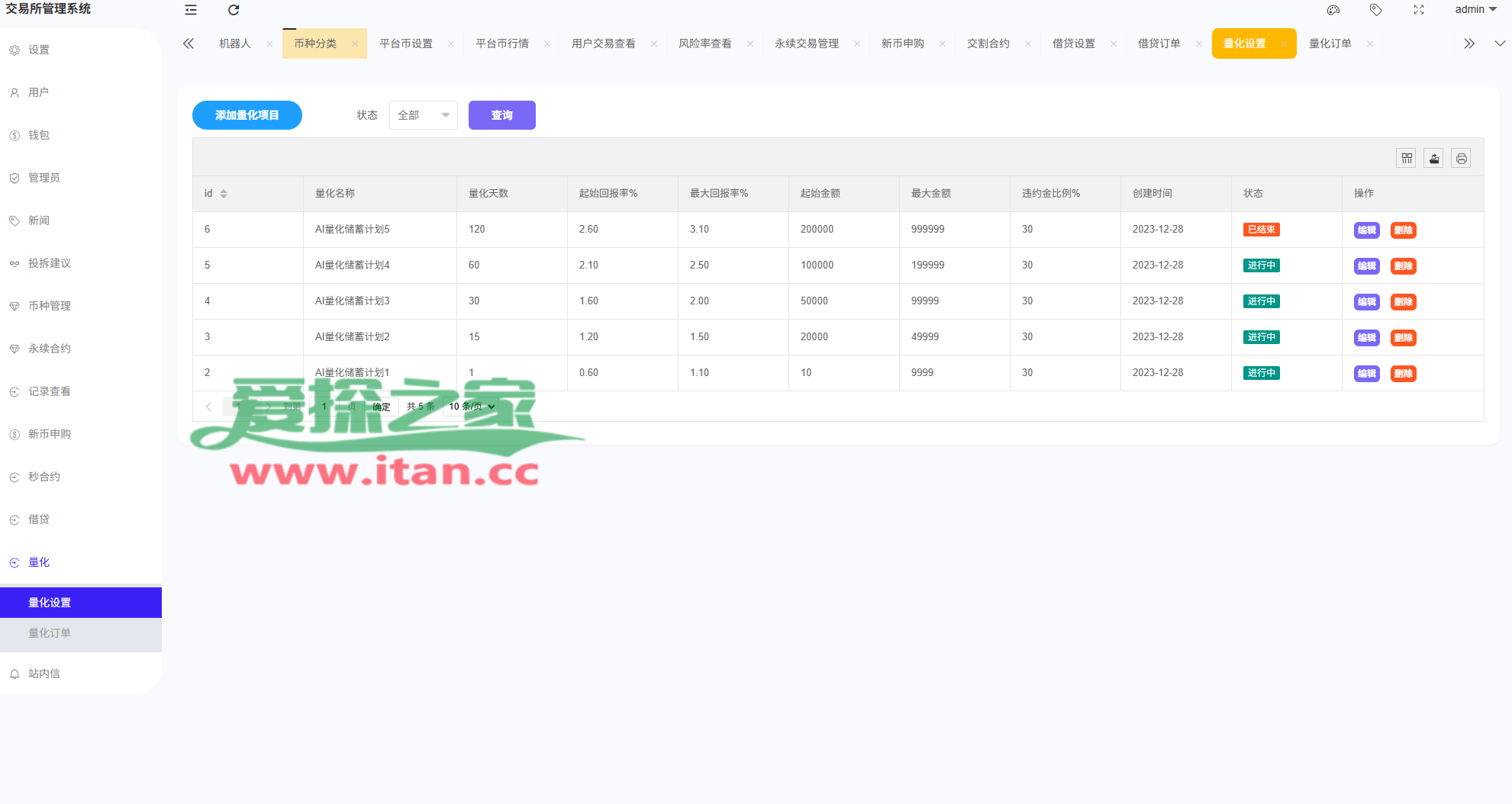1512x804 pixels.
Task: Click the 添加量化项目 button
Action: (x=247, y=115)
